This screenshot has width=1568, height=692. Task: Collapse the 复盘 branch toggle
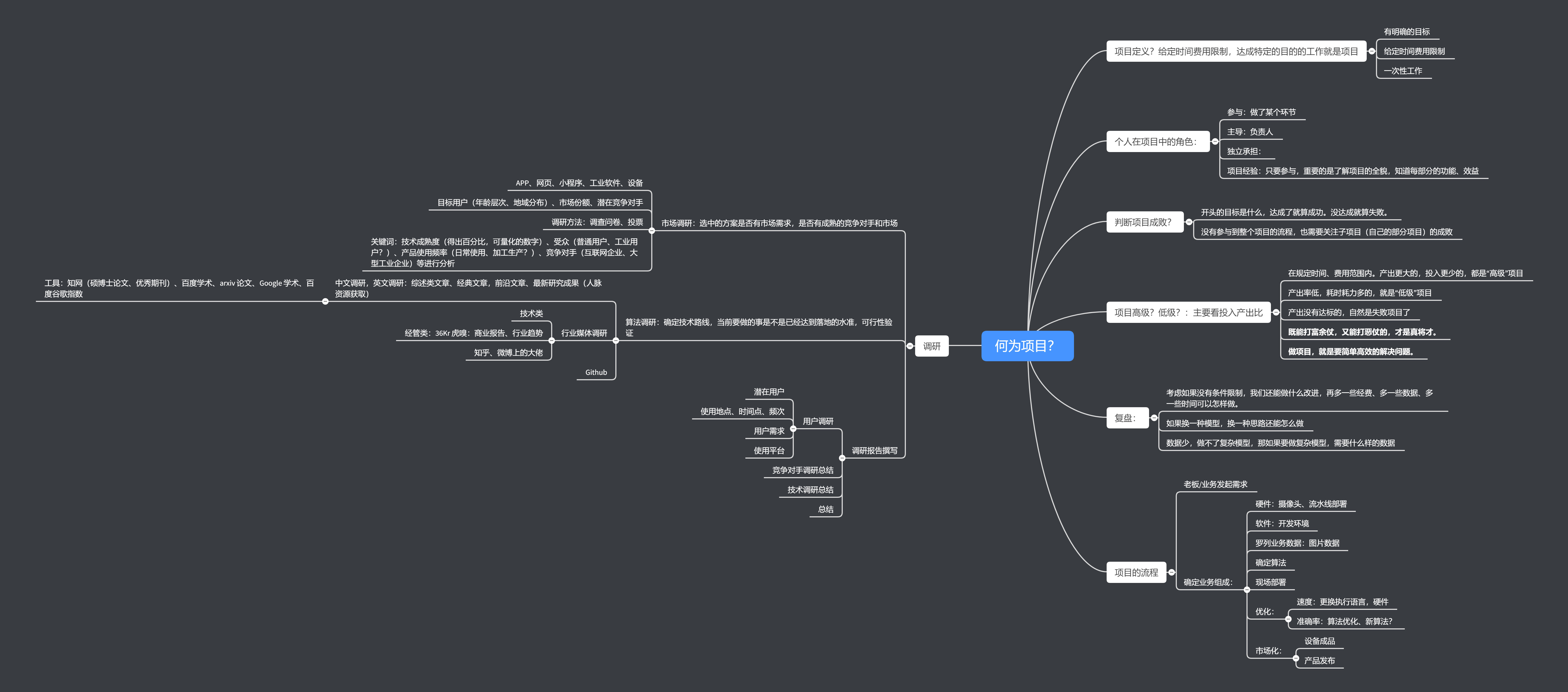tap(1154, 418)
